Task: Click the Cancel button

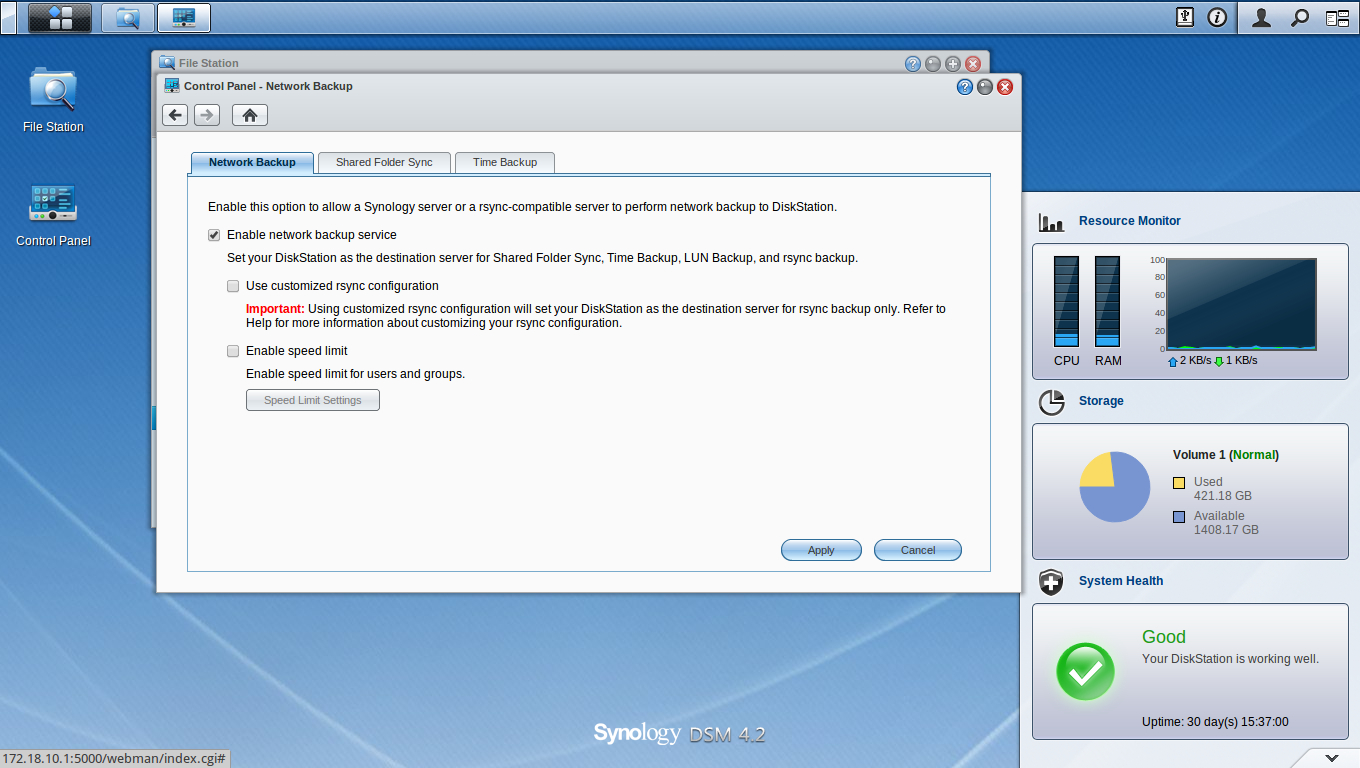Action: tap(918, 550)
